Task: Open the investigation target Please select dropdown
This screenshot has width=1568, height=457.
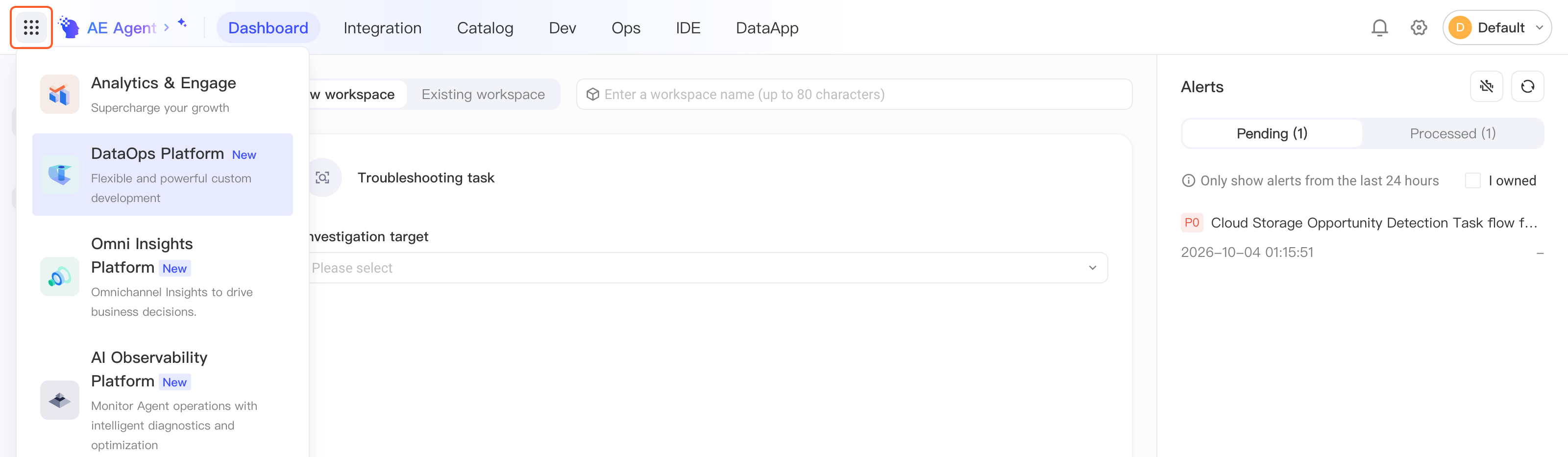Action: pos(708,268)
